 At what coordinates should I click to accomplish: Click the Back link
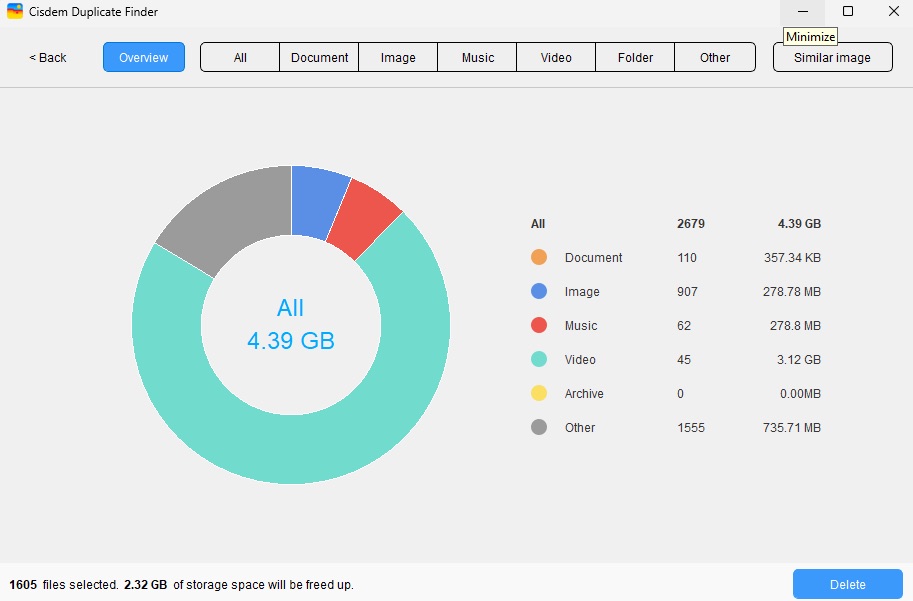[46, 57]
